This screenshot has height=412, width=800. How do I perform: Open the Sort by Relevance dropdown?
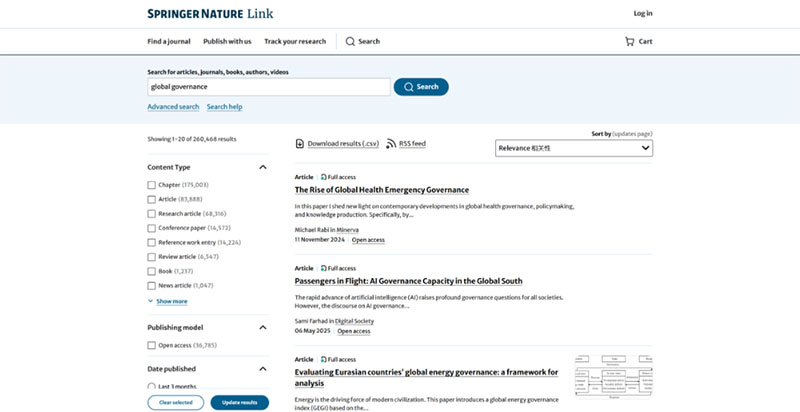click(x=573, y=148)
